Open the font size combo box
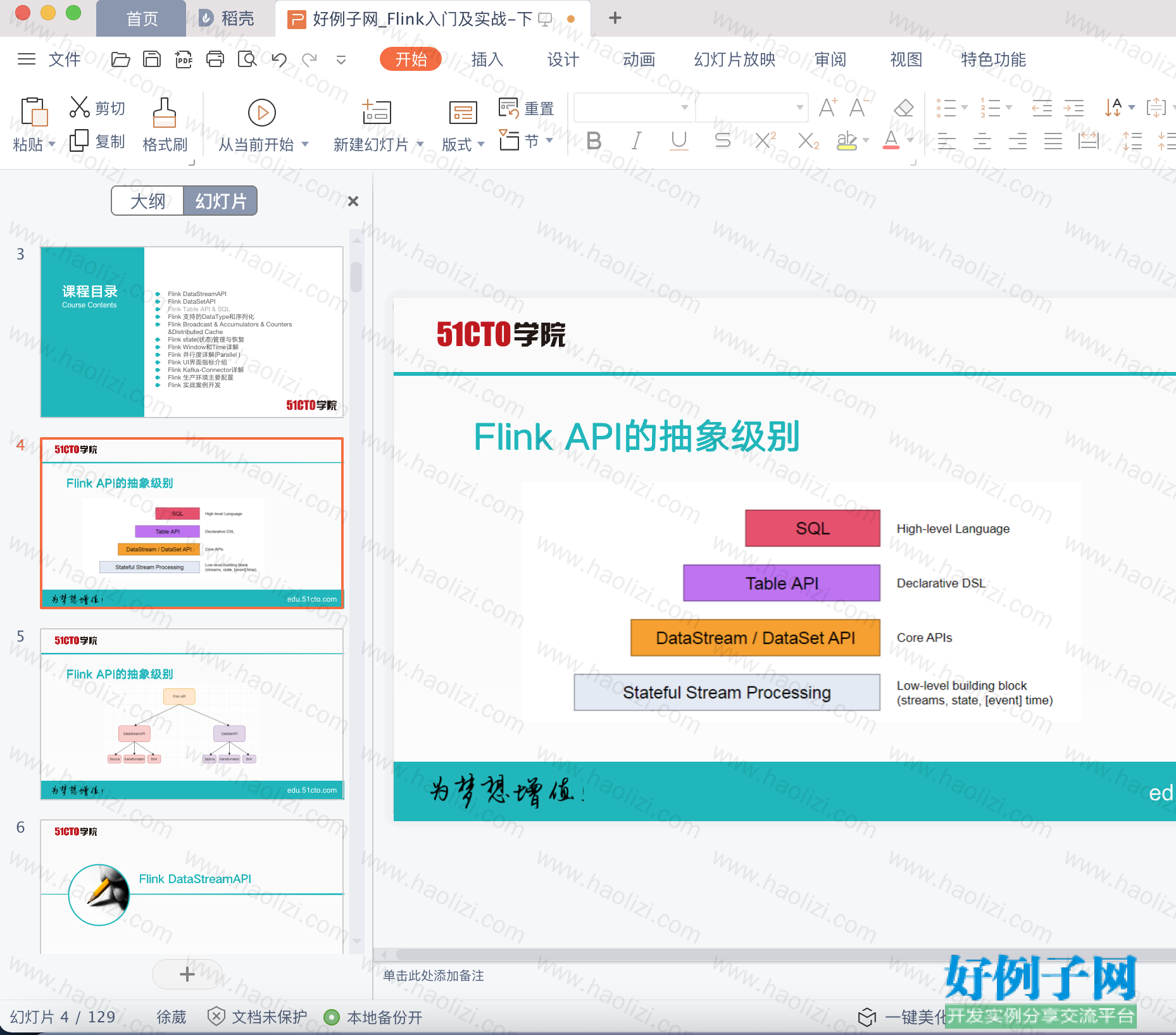1176x1035 pixels. click(752, 108)
